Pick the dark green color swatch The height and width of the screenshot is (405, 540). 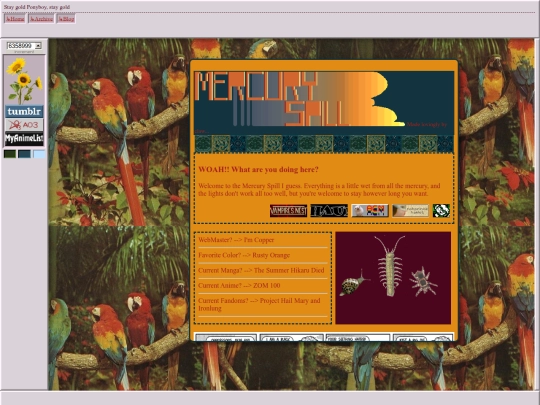(x=10, y=154)
